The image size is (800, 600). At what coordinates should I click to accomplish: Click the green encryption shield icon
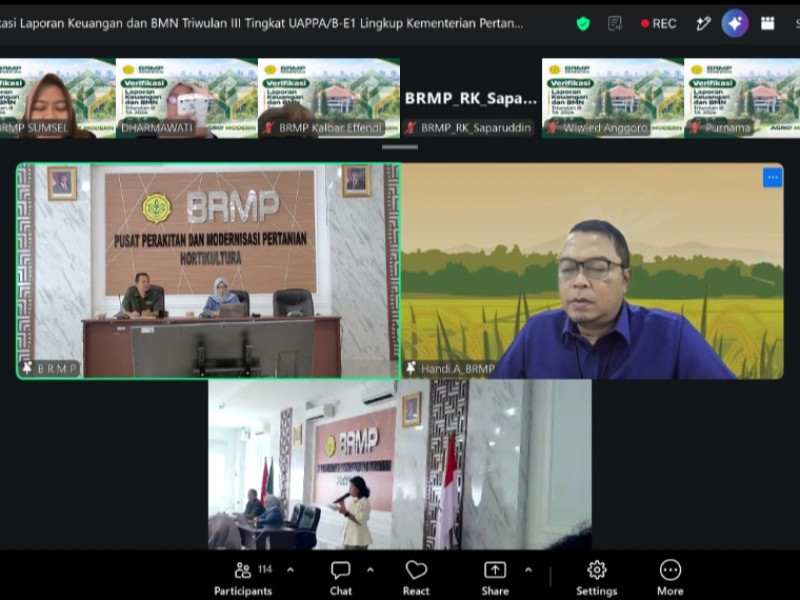(583, 23)
